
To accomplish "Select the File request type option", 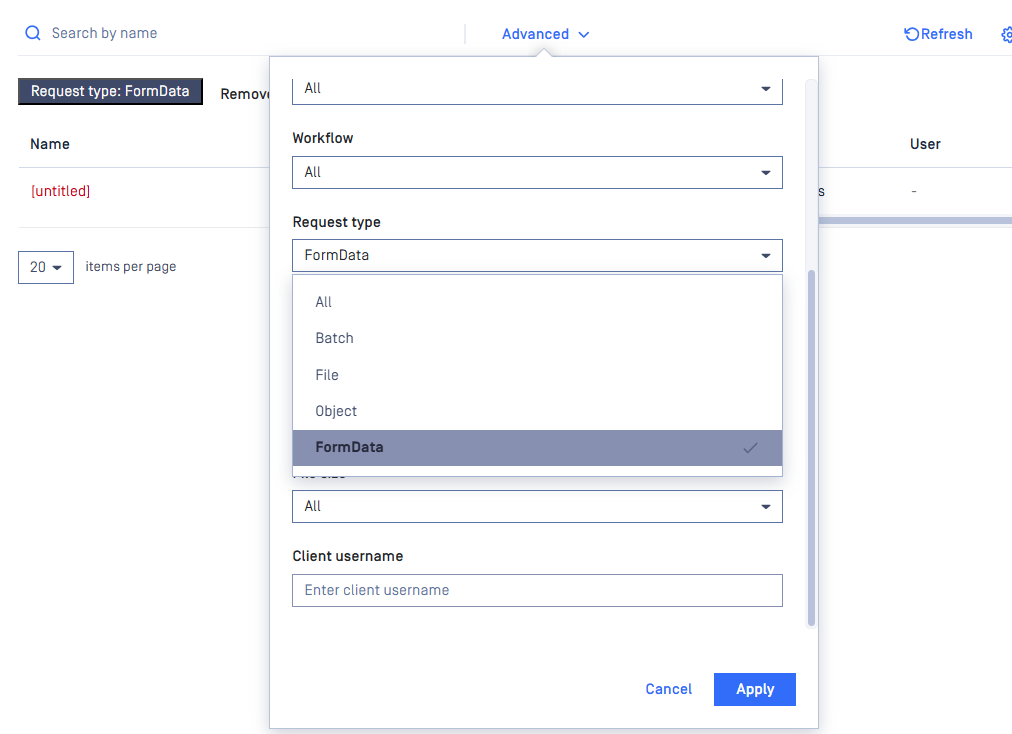I will [327, 375].
